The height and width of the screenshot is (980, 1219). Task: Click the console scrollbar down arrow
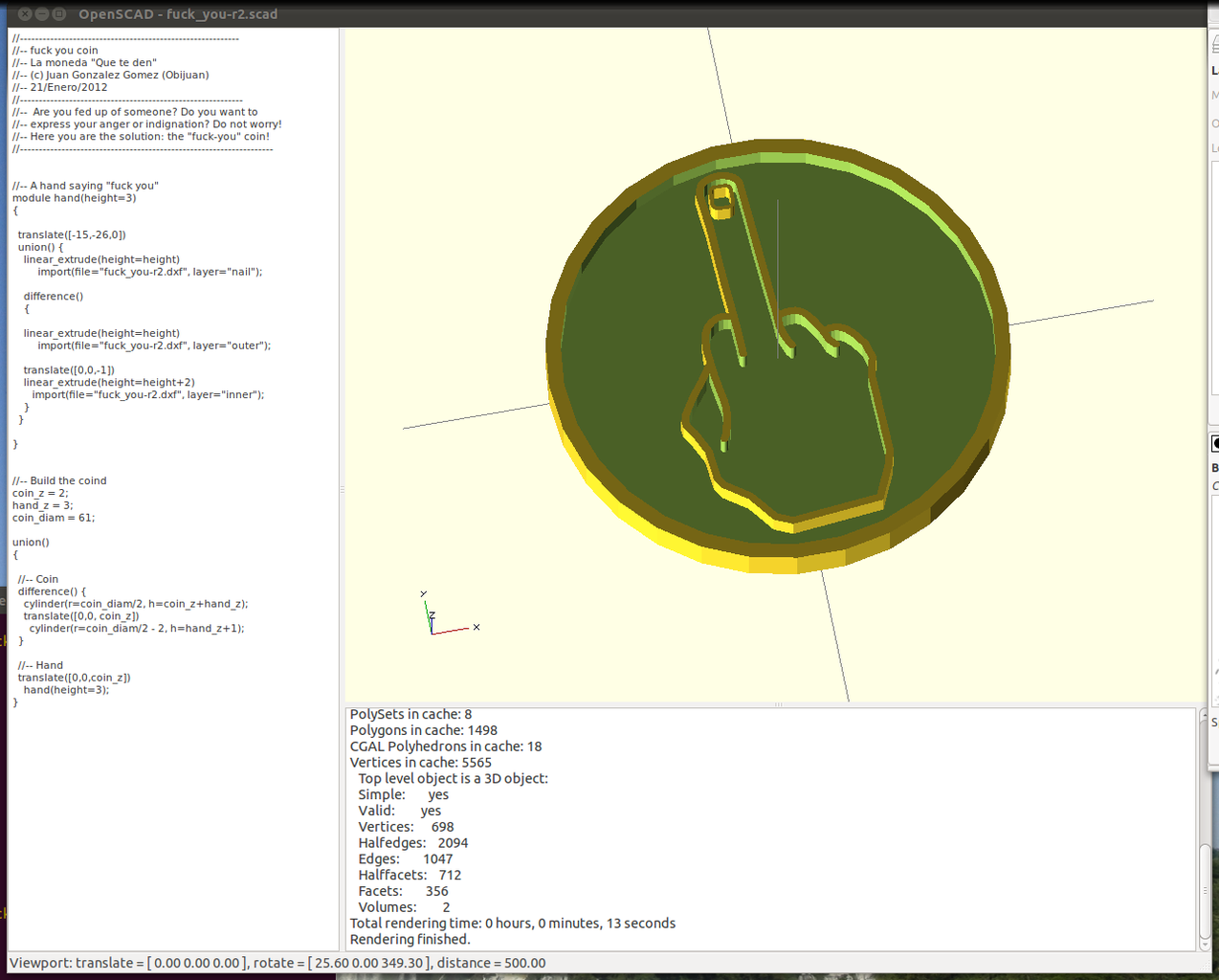tap(1205, 945)
